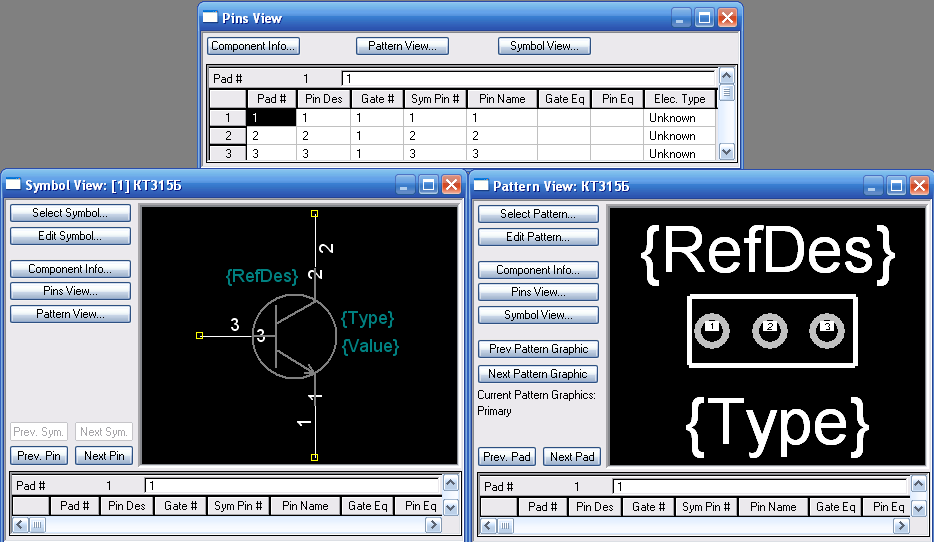Image resolution: width=934 pixels, height=542 pixels.
Task: Select the Next Pad button
Action: [x=572, y=457]
